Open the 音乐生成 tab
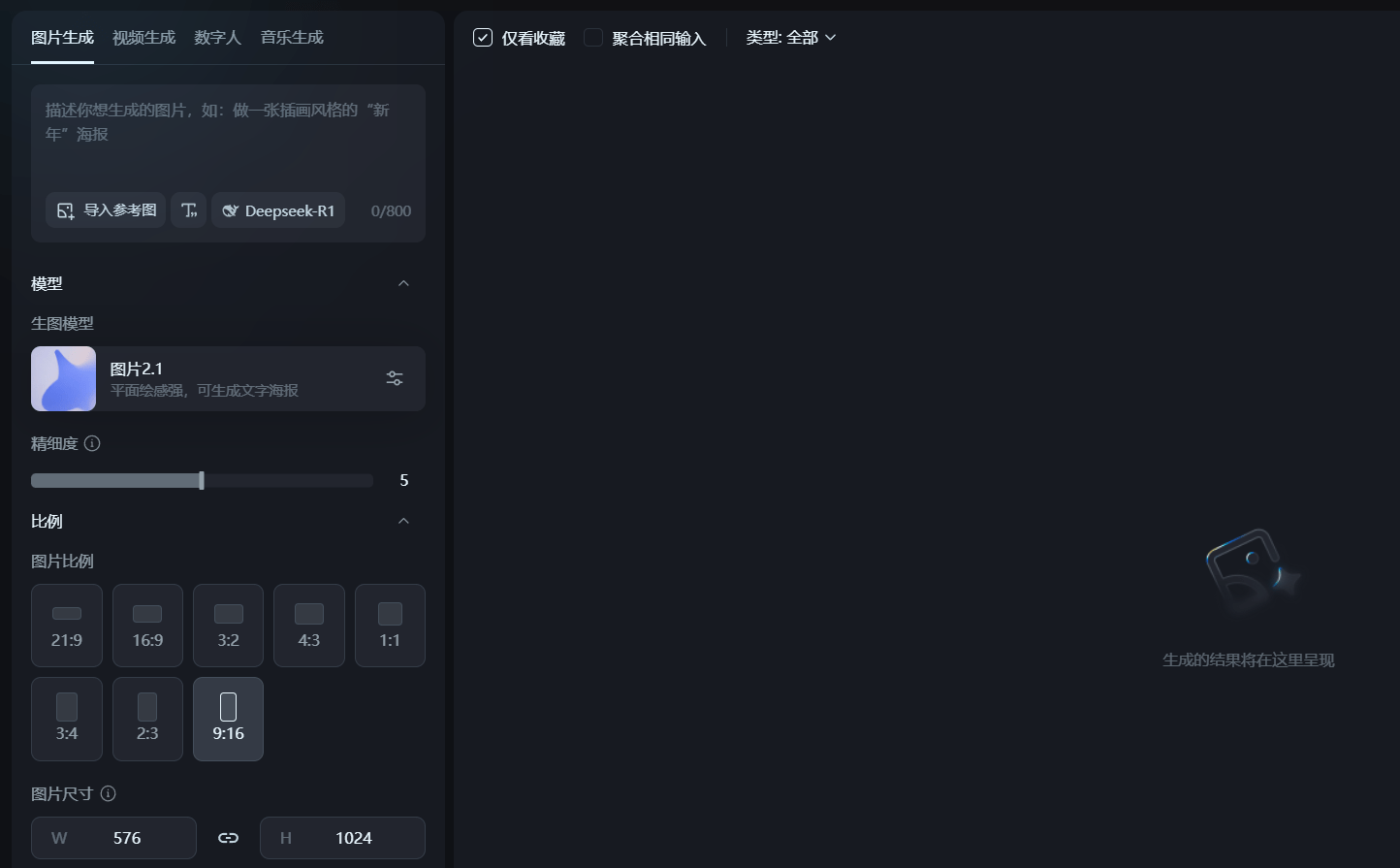 [292, 38]
